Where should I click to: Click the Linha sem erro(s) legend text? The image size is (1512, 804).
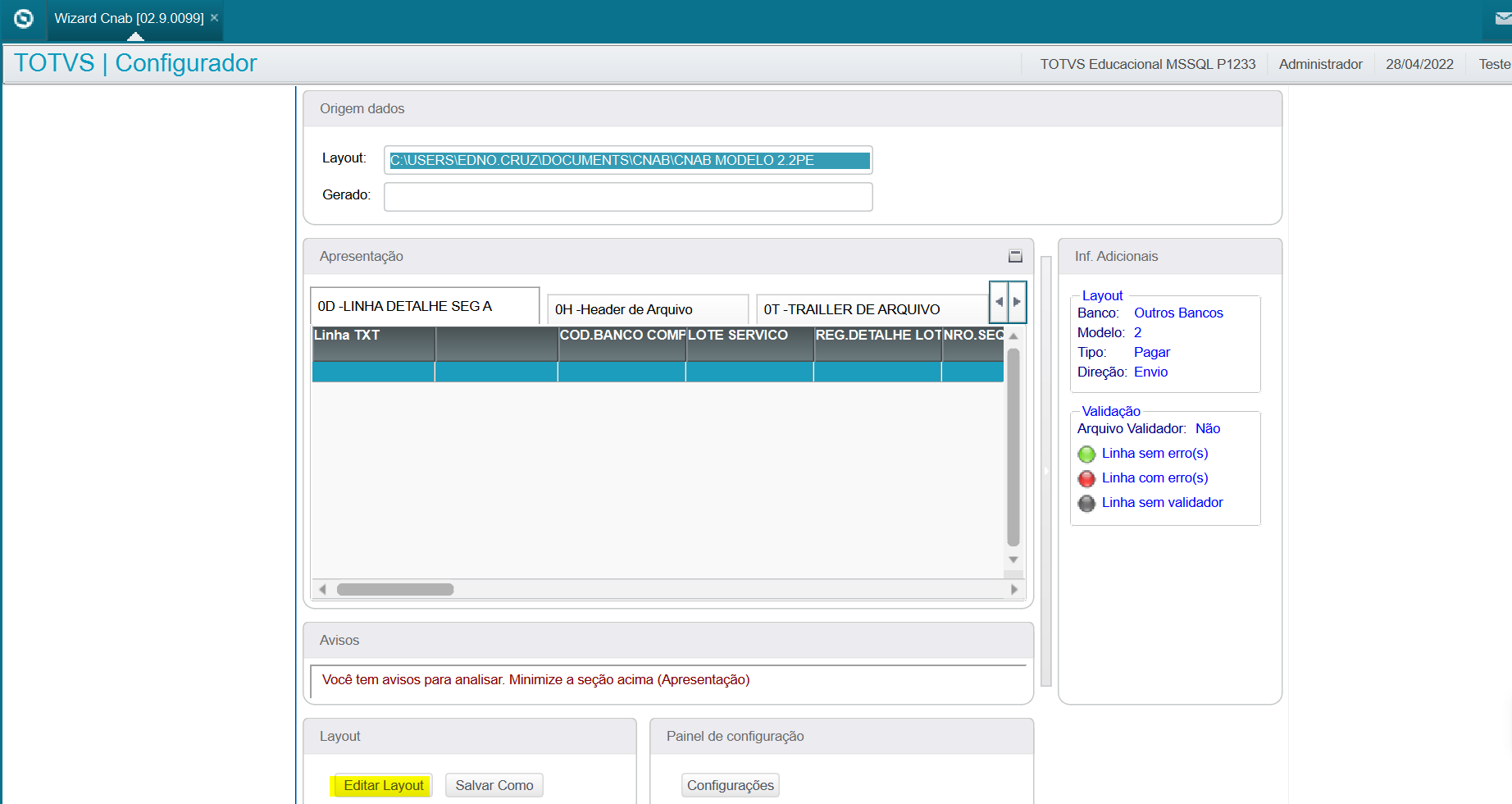(x=1154, y=453)
